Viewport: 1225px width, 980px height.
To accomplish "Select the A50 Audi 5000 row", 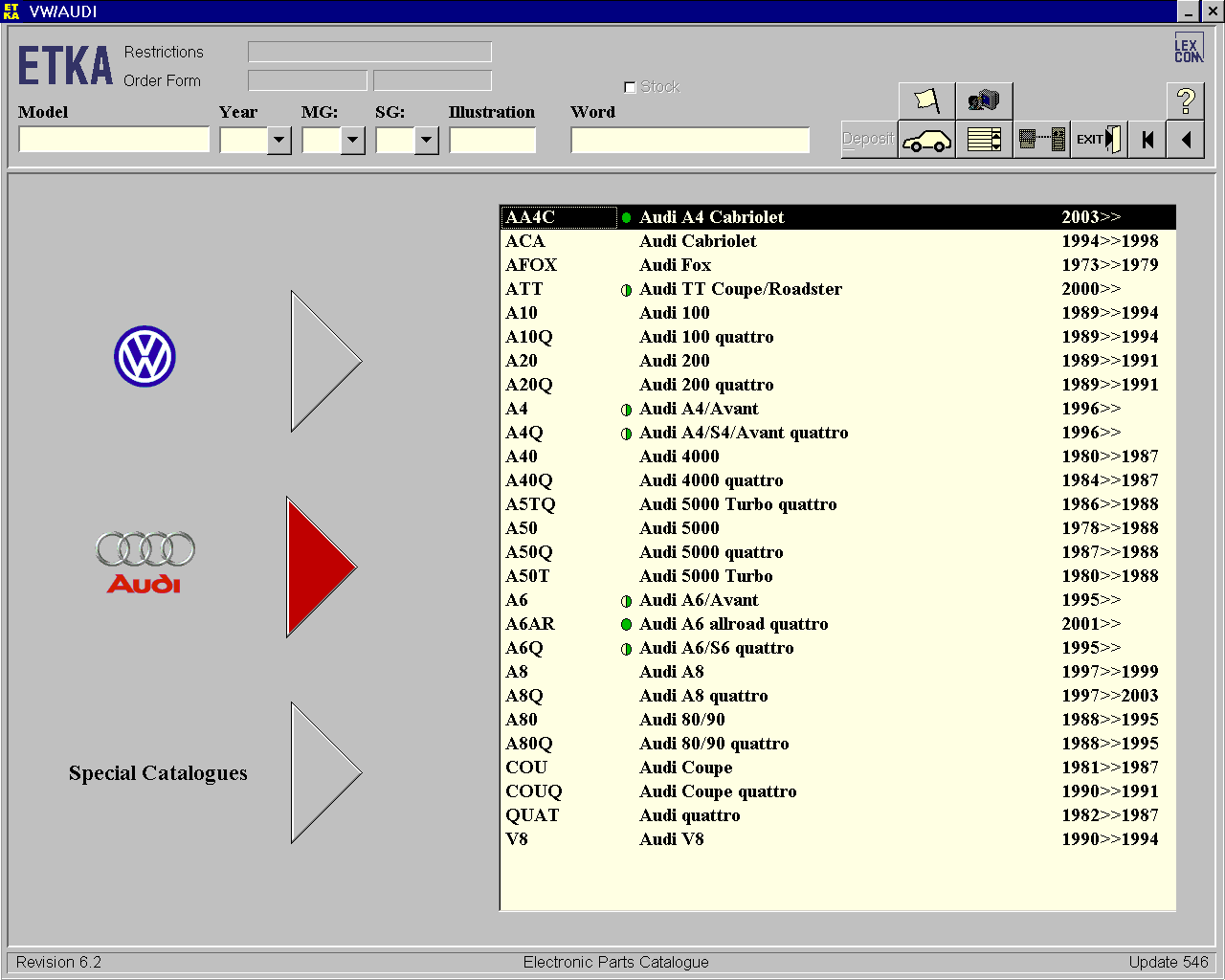I will (837, 528).
